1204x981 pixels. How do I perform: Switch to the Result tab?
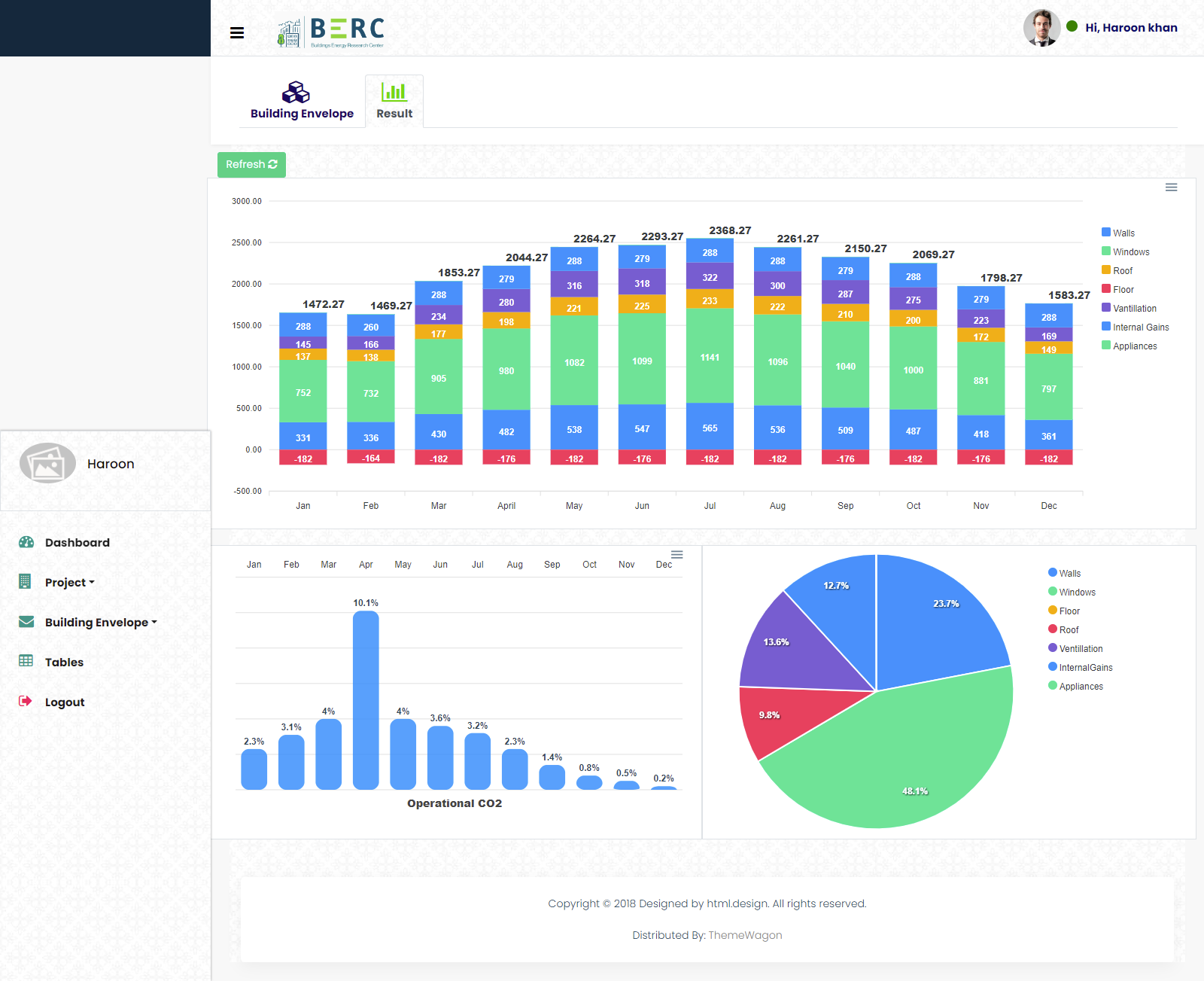[x=394, y=101]
